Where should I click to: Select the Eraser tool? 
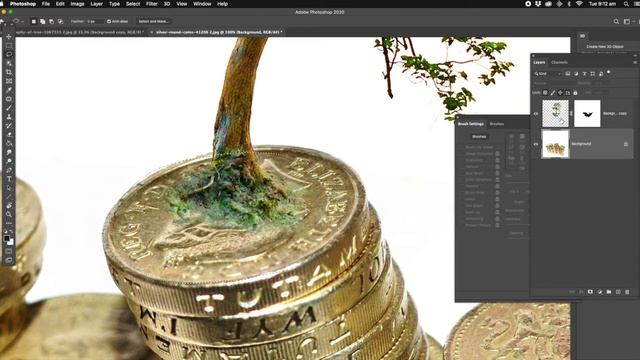[9, 135]
